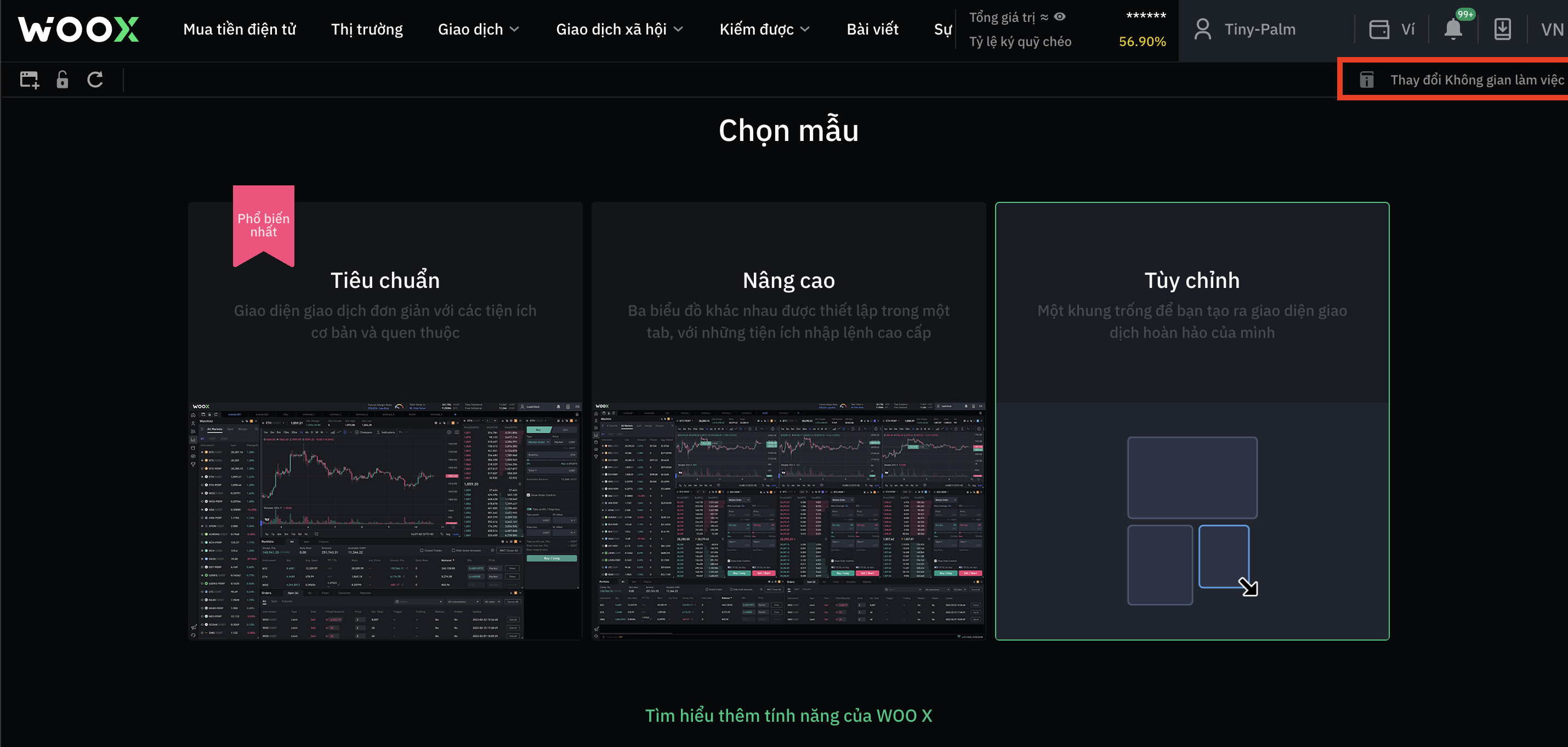Click the Phổ biến nhất ribbon badge

[264, 225]
